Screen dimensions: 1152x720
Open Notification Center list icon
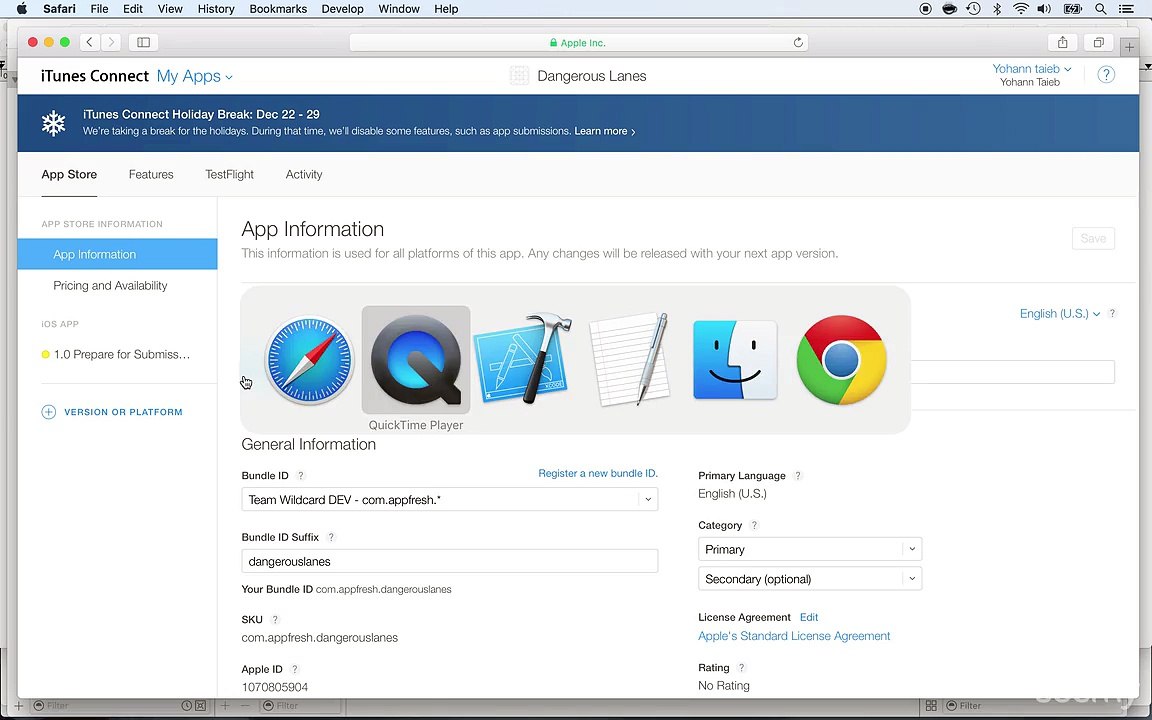1126,9
